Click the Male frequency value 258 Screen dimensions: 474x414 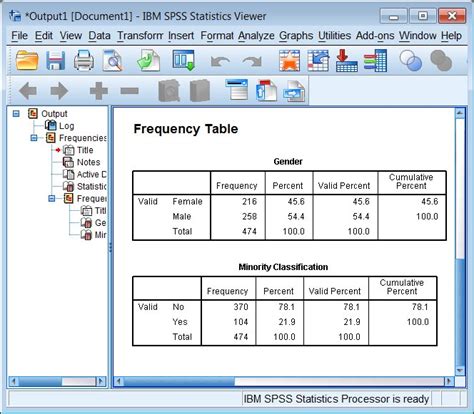click(x=249, y=216)
